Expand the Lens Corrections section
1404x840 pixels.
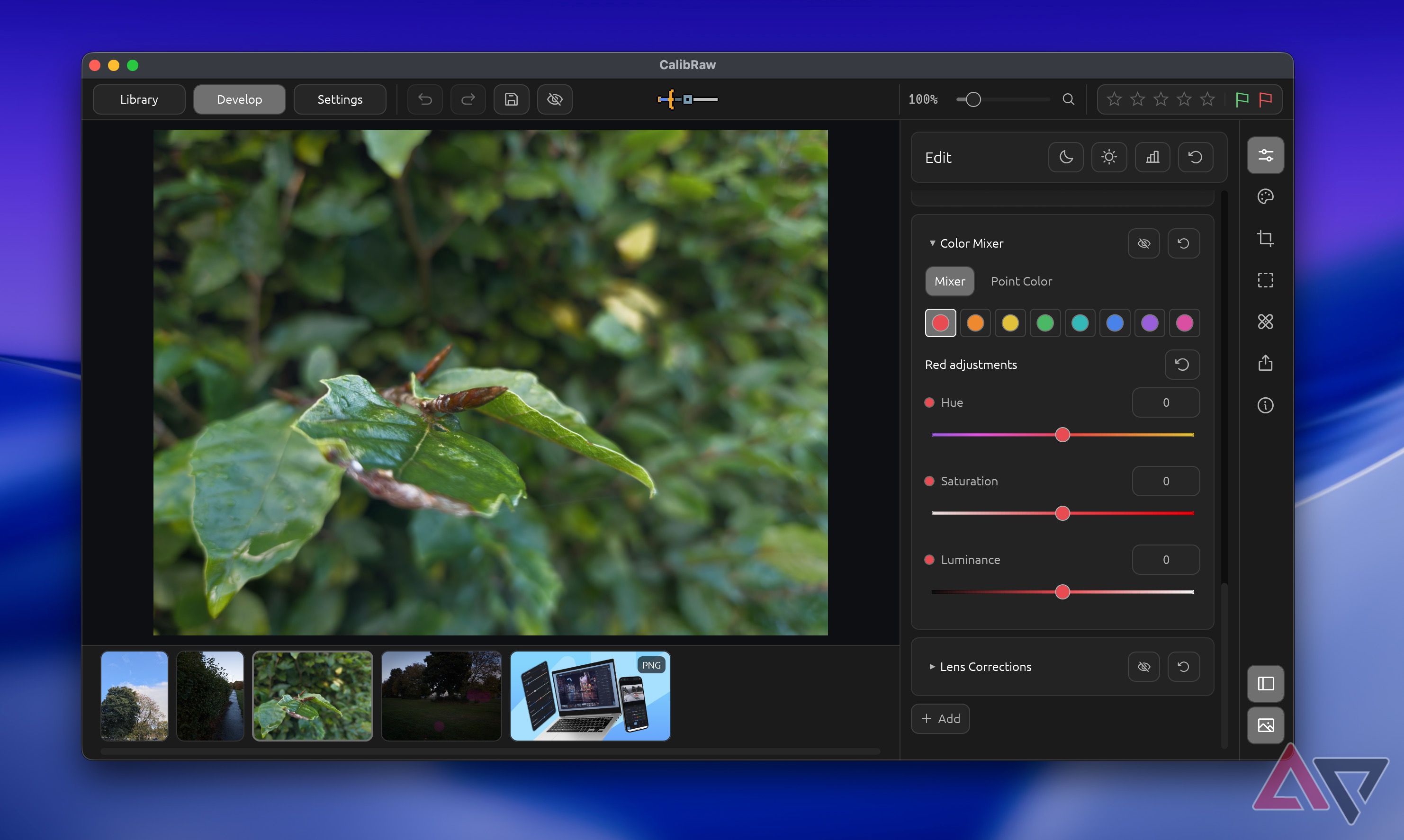[x=932, y=667]
